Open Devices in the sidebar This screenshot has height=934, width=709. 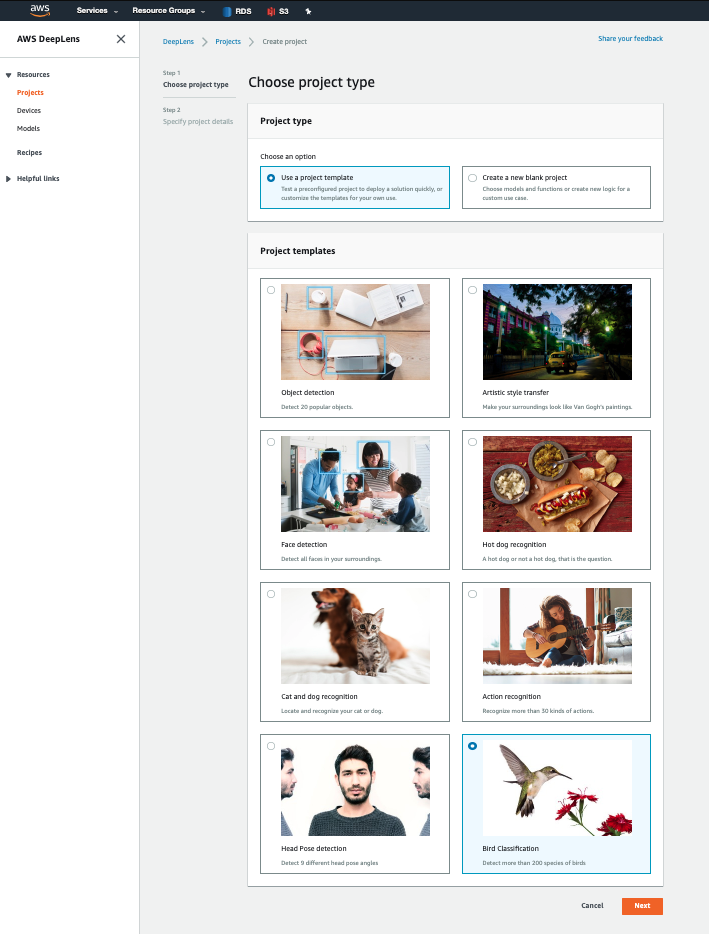[x=29, y=111]
